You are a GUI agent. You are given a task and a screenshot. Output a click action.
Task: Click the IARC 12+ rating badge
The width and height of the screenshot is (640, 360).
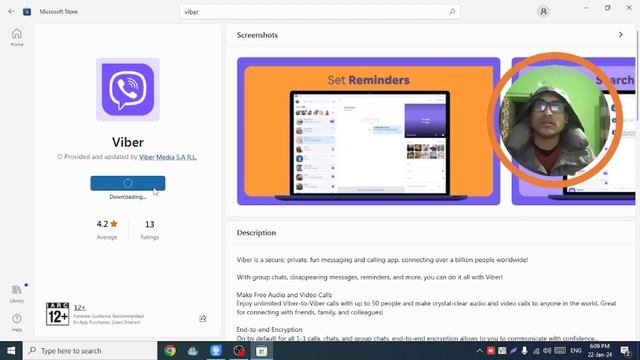pos(58,314)
